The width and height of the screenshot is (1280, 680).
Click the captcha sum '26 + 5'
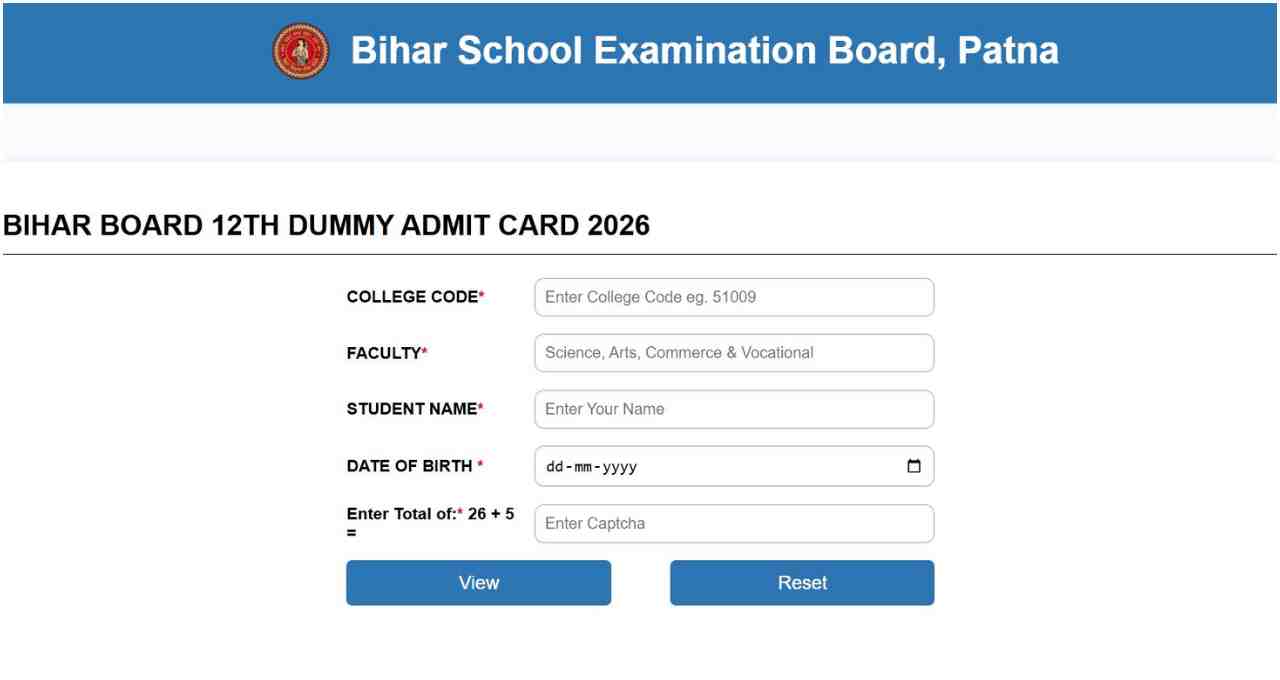tap(491, 514)
